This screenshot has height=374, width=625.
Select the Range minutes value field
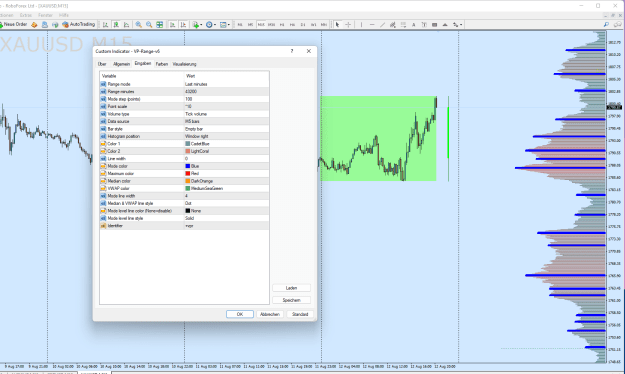click(226, 91)
